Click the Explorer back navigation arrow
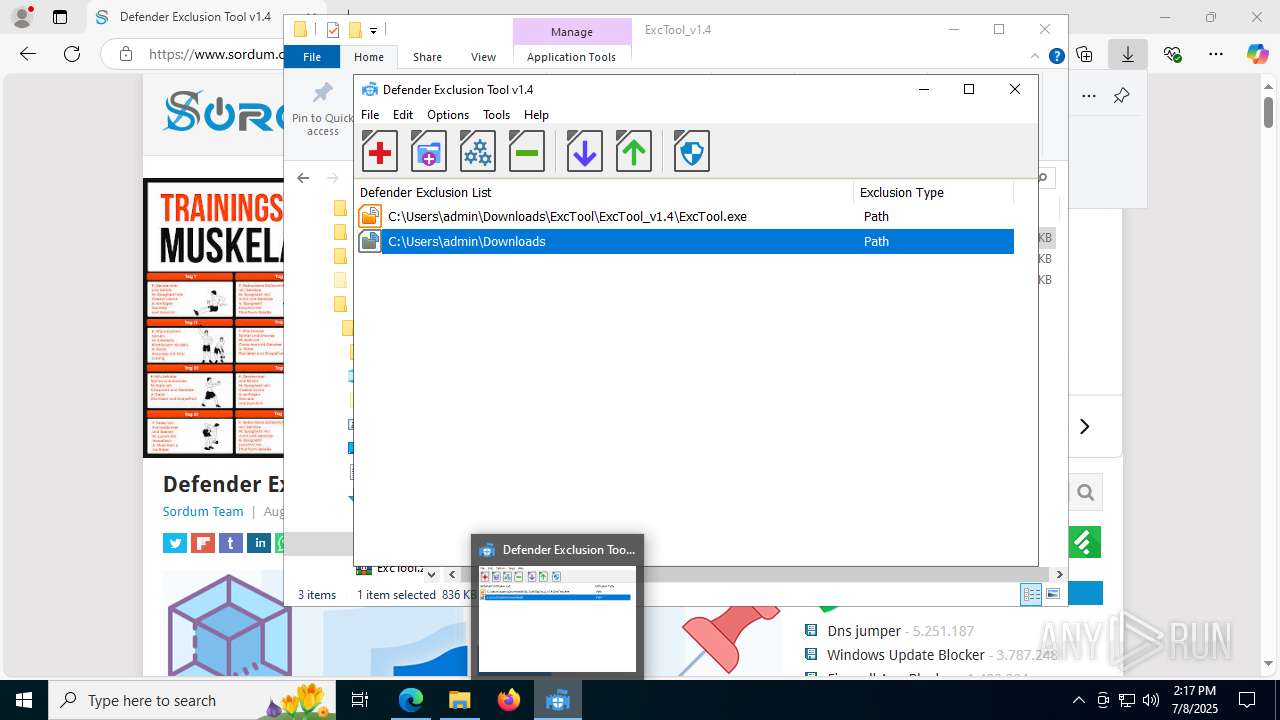 click(x=303, y=178)
